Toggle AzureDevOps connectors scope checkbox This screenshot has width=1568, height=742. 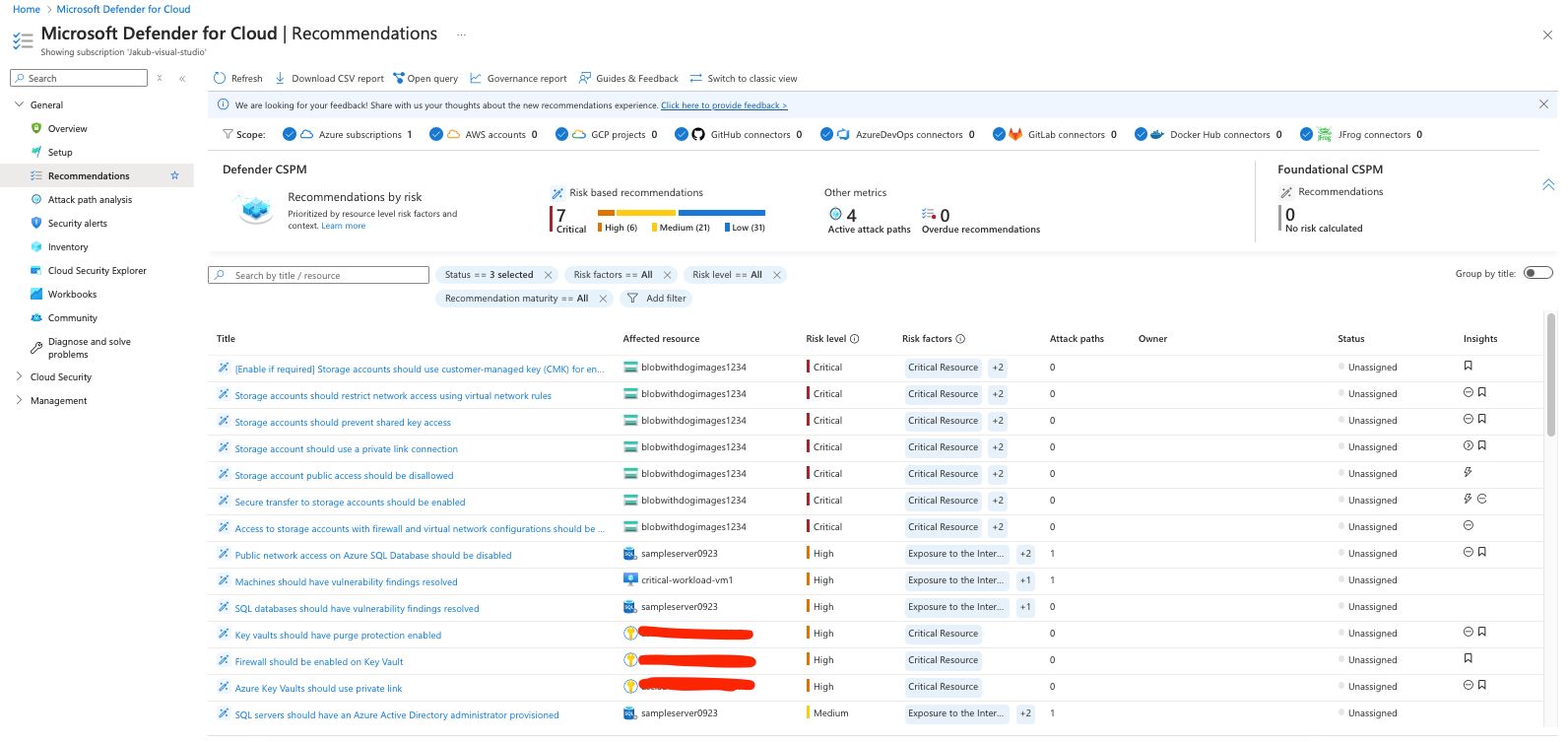tap(826, 134)
